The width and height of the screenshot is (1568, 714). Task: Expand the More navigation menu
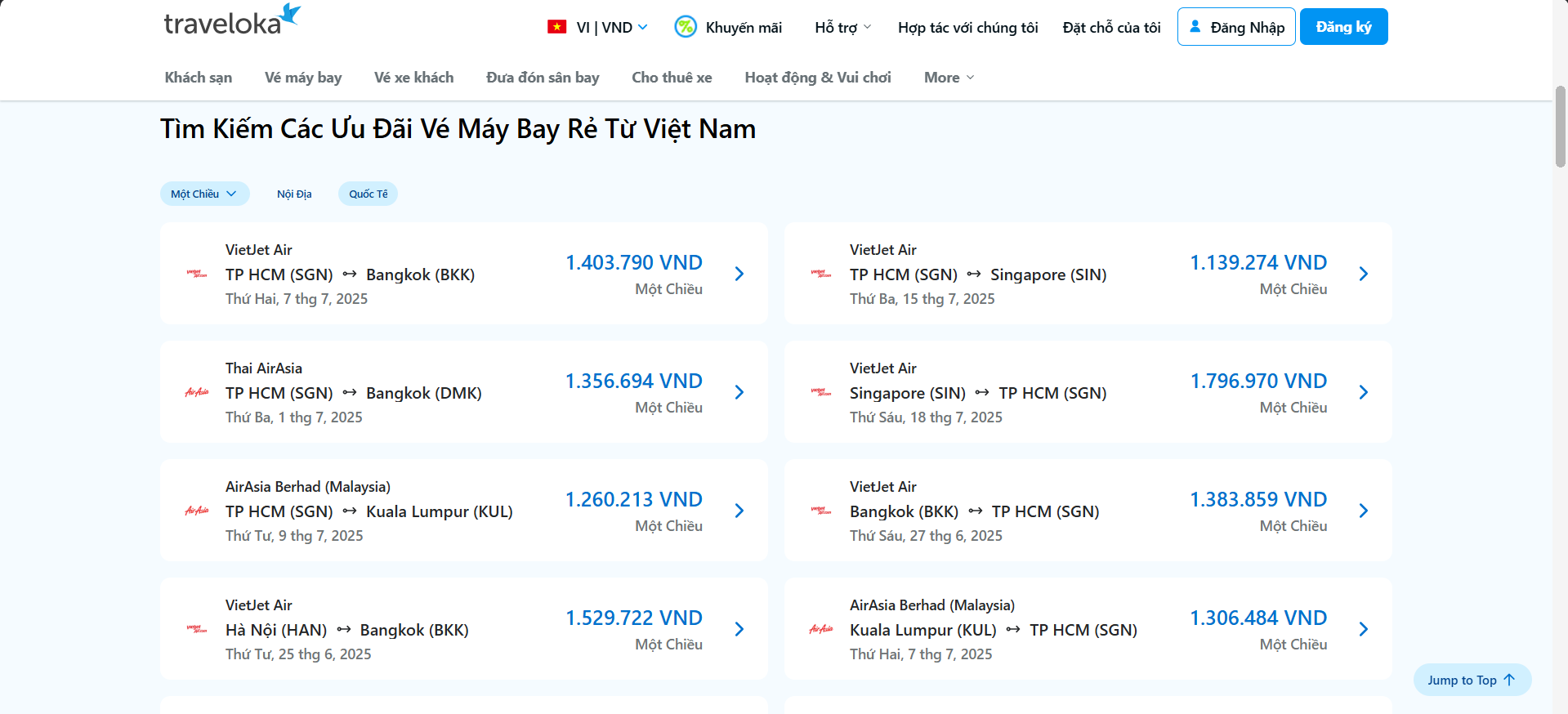(949, 78)
